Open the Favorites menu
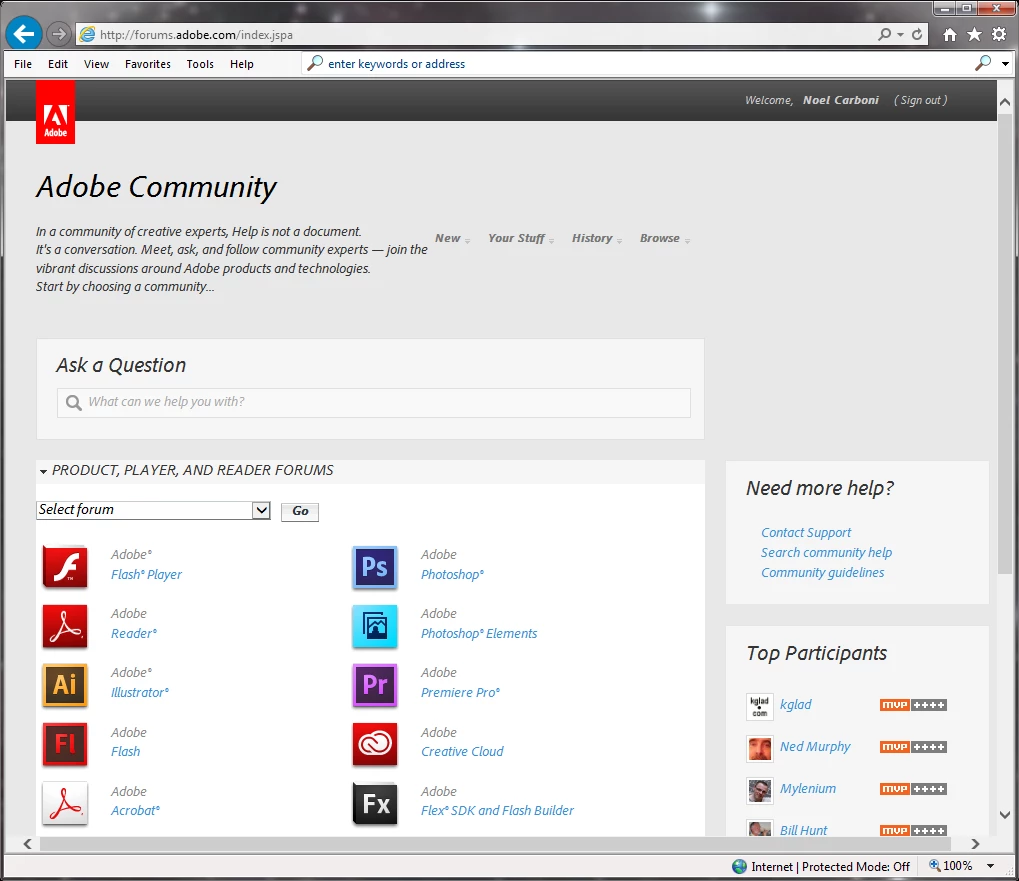The width and height of the screenshot is (1019, 881). point(148,64)
